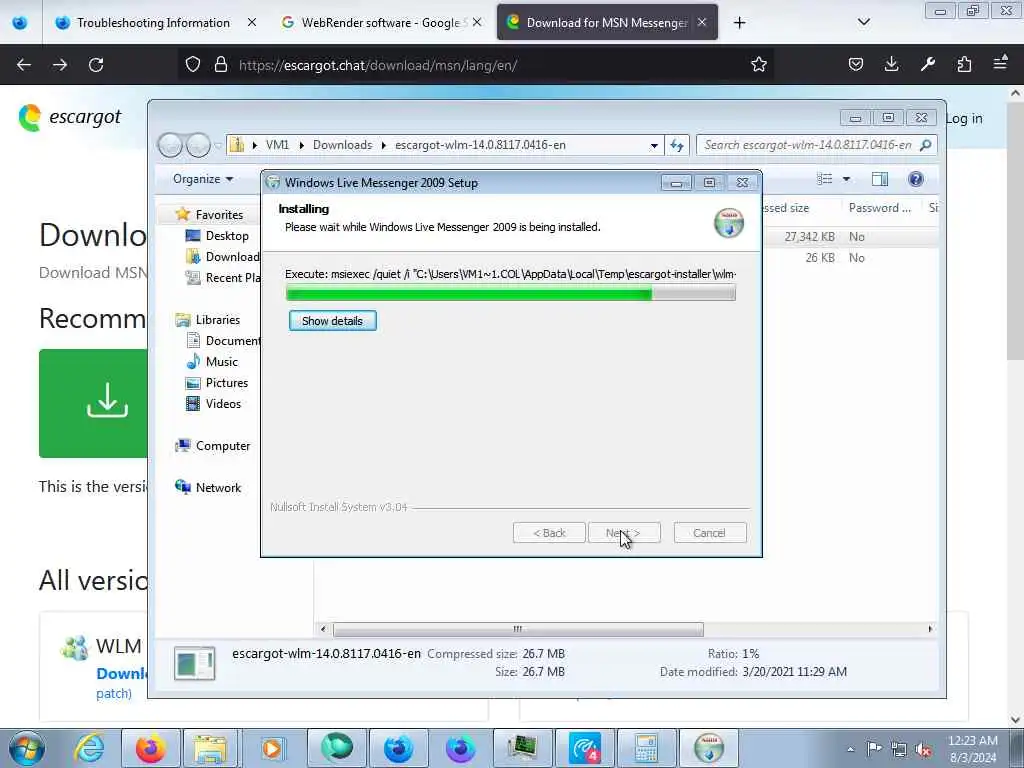Open Explorer Help question mark icon
1024x768 pixels.
(x=916, y=179)
